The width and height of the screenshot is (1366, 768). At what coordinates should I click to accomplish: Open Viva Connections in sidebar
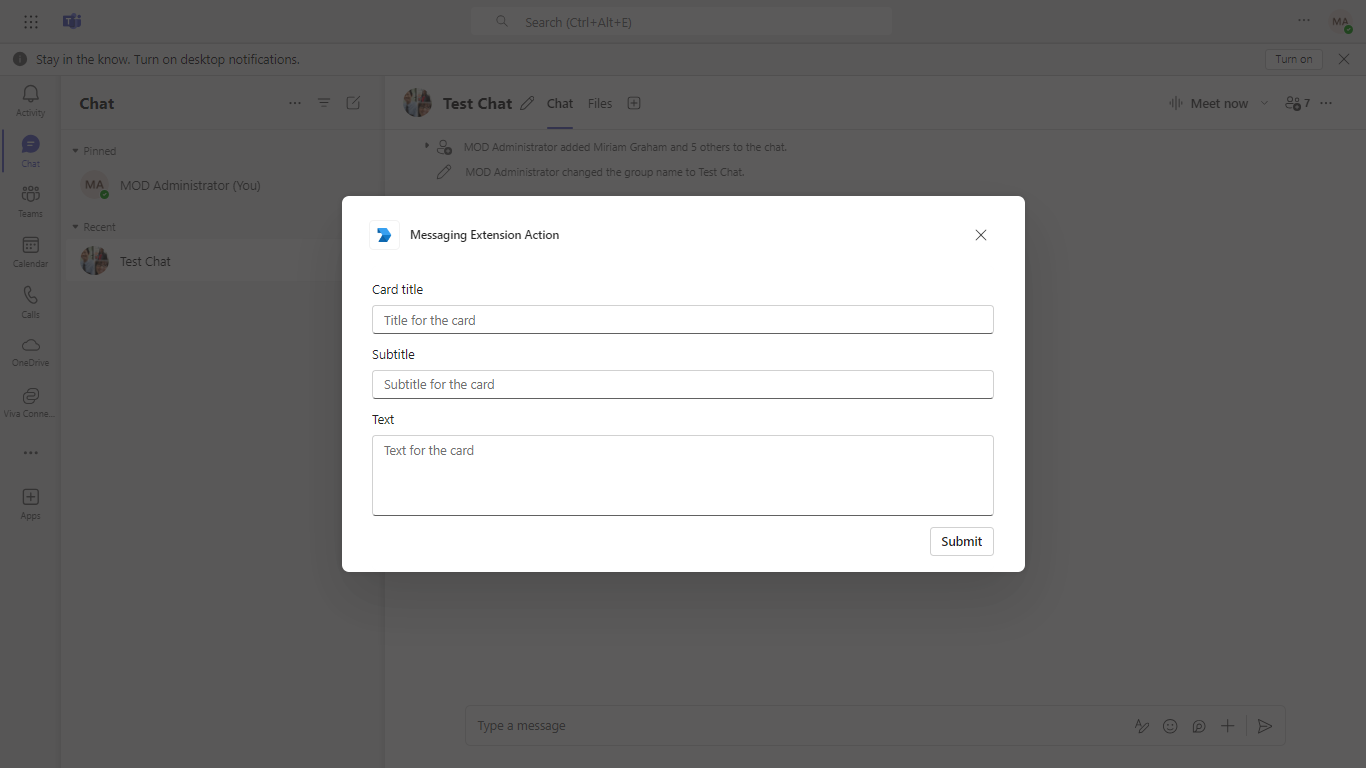[30, 401]
